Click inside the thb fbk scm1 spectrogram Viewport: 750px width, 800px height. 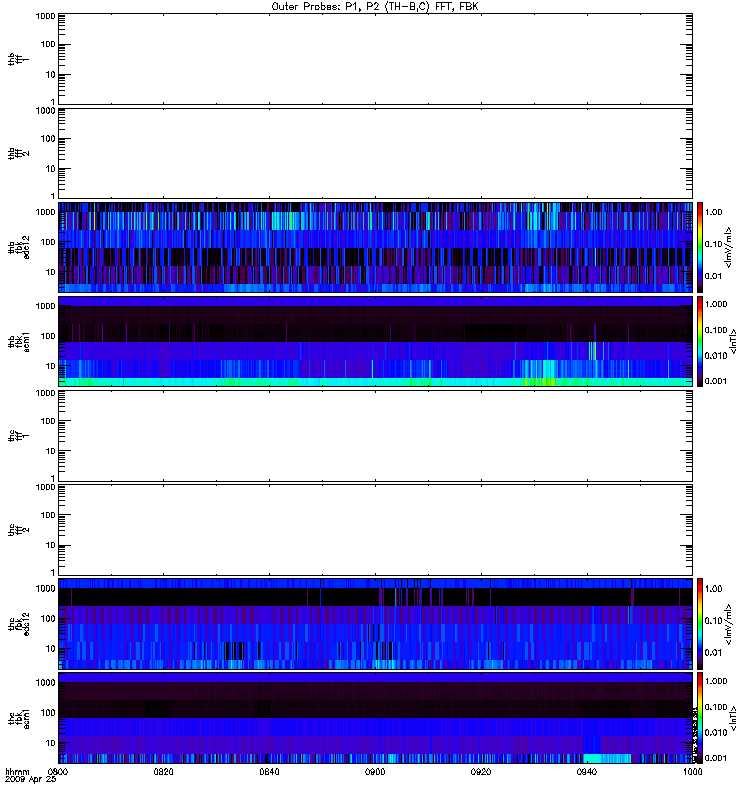pyautogui.click(x=375, y=341)
